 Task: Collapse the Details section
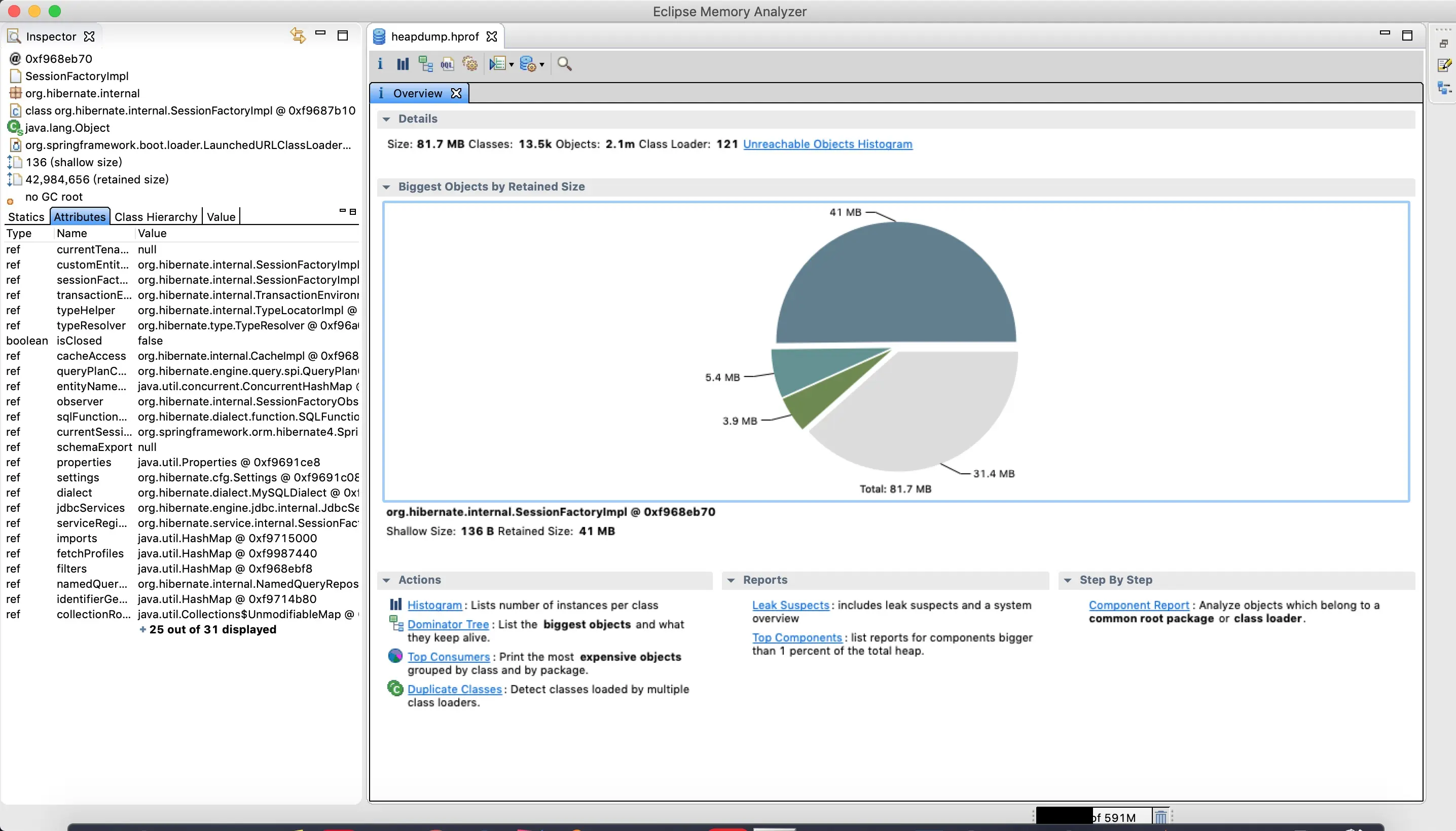(x=386, y=119)
